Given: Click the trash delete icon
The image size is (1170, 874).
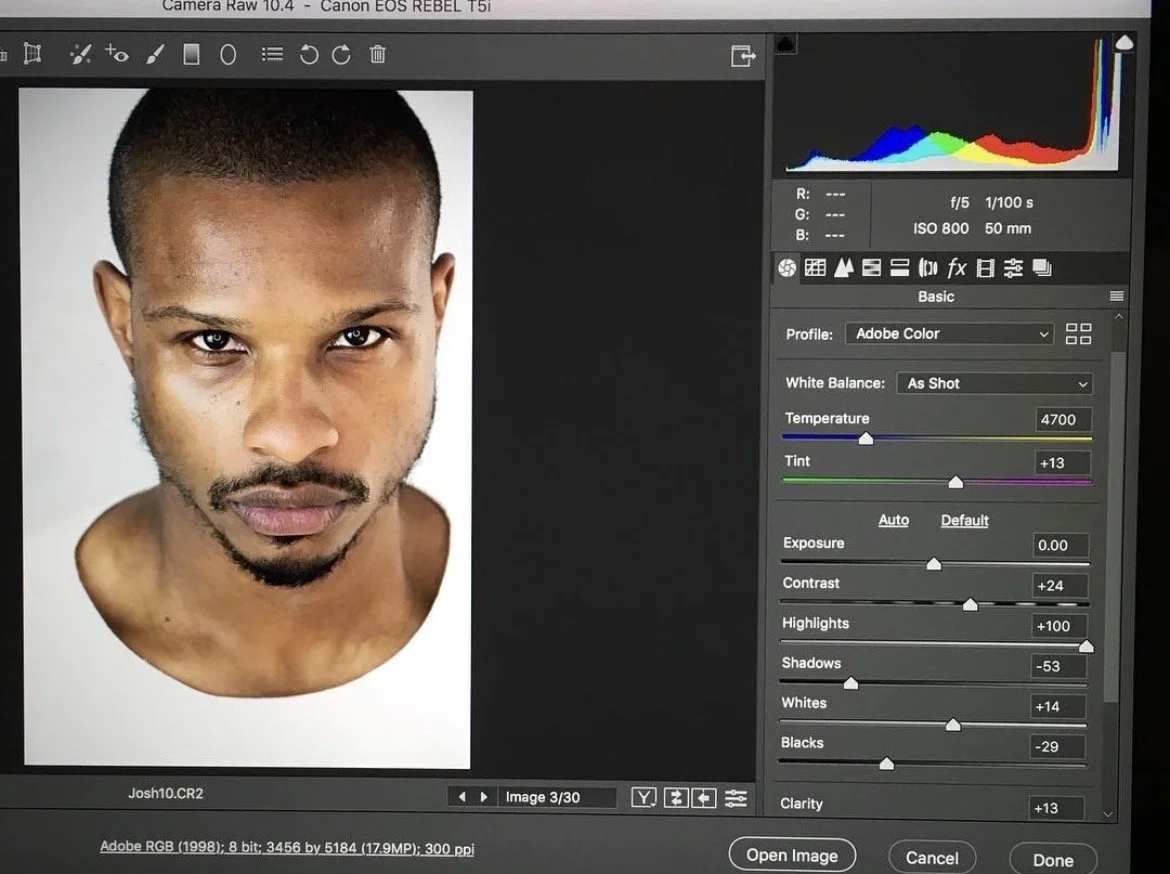Looking at the screenshot, I should coord(378,54).
